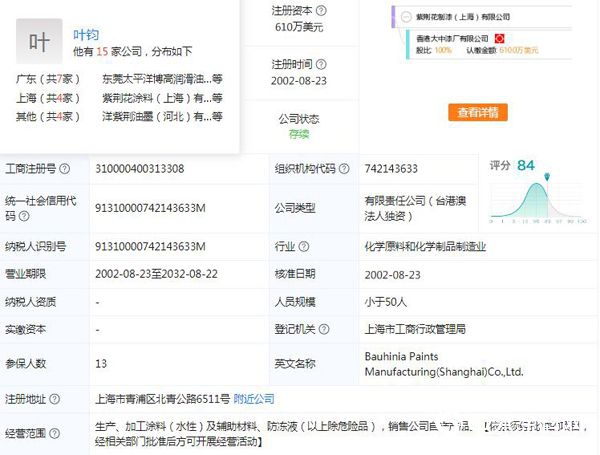Open 东莞太平洋博高润滑油 company entry
The image size is (600, 455).
click(x=162, y=79)
